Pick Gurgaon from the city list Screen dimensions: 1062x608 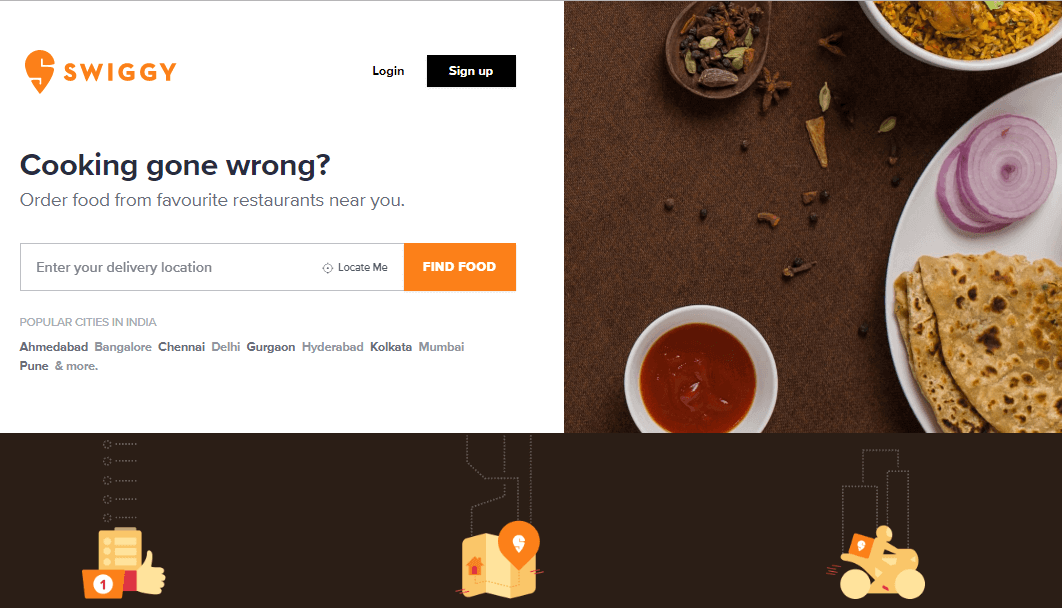pos(271,347)
